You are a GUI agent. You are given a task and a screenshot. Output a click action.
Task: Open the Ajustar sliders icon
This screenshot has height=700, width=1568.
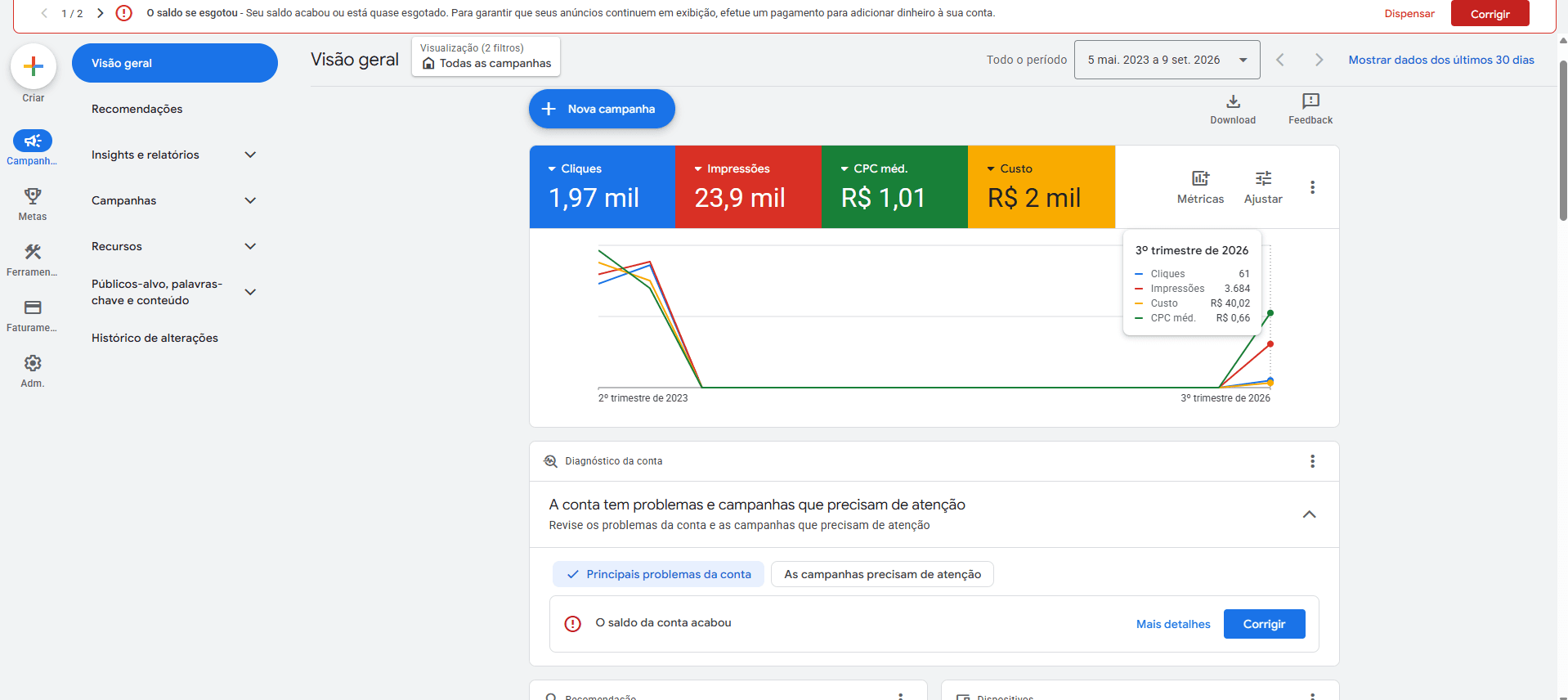click(x=1263, y=178)
